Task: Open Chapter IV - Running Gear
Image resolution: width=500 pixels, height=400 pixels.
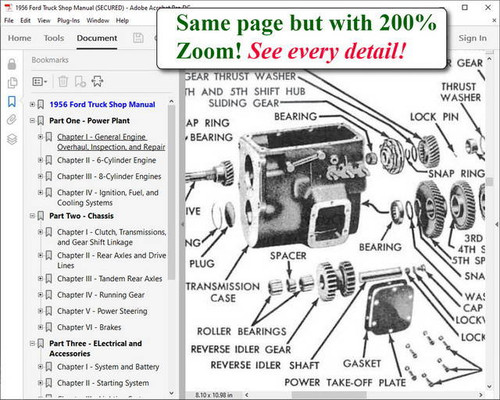Action: pyautogui.click(x=101, y=295)
